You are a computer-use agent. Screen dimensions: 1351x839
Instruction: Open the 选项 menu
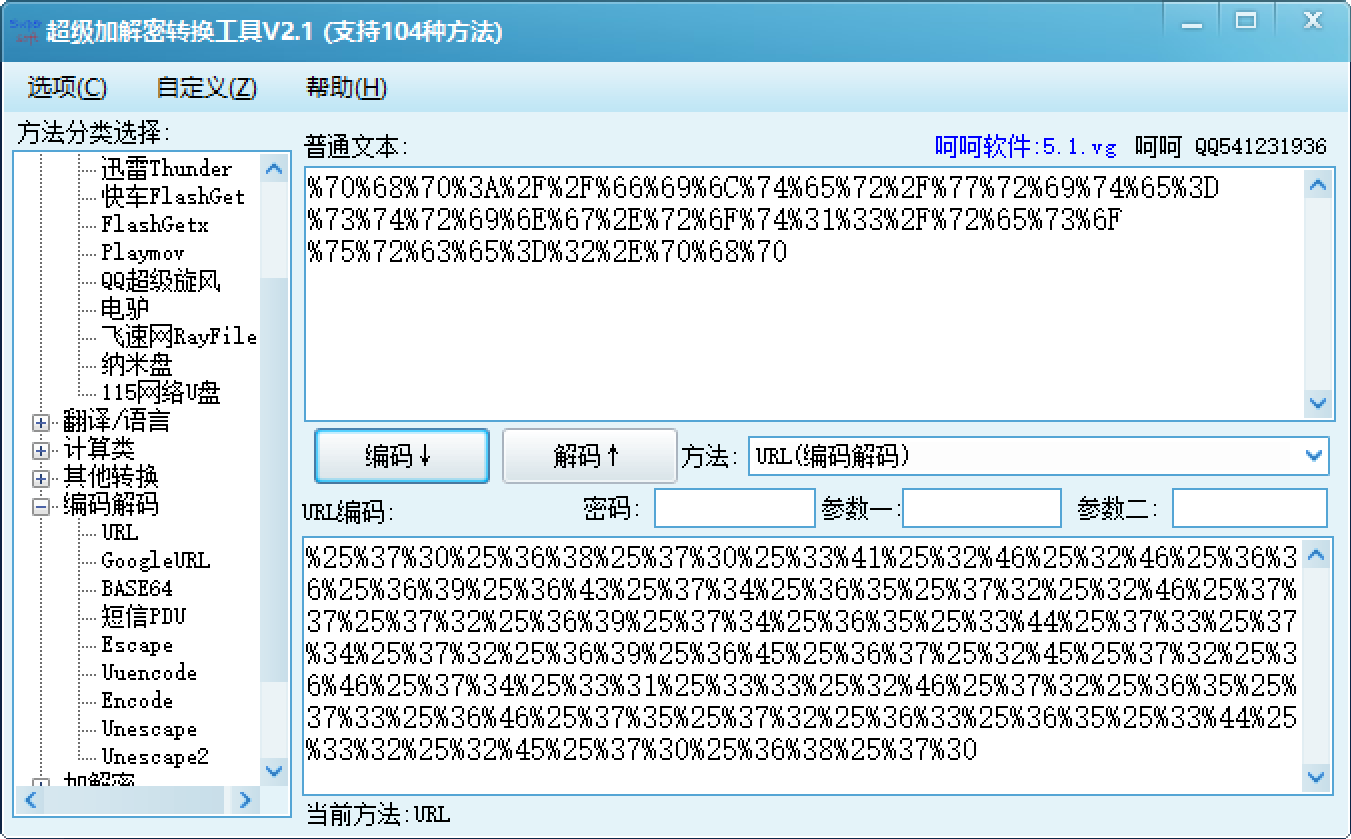pyautogui.click(x=67, y=88)
